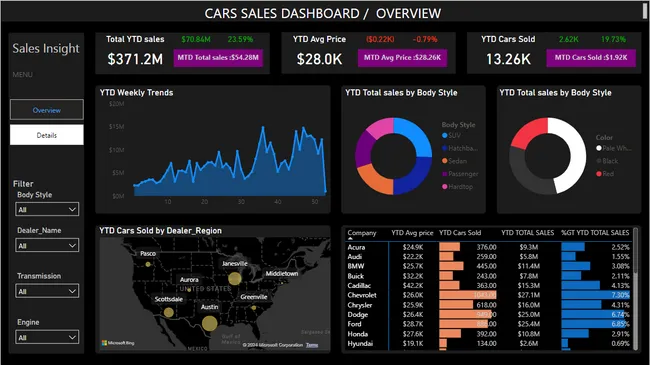Click the MTD Cars Sold purple card
Viewport: 650px width, 365px height.
coord(591,58)
